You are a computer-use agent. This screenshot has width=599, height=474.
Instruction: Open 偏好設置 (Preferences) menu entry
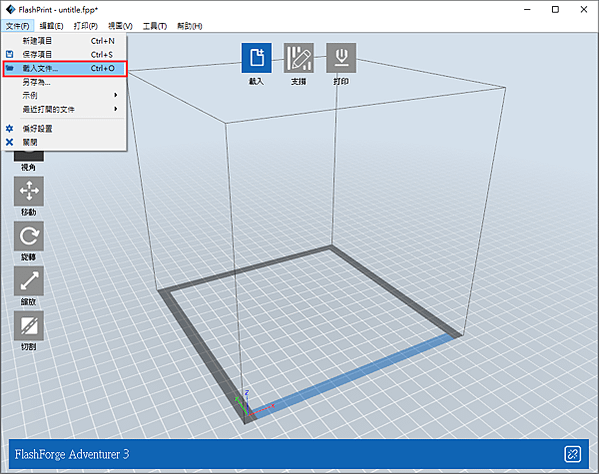65,129
